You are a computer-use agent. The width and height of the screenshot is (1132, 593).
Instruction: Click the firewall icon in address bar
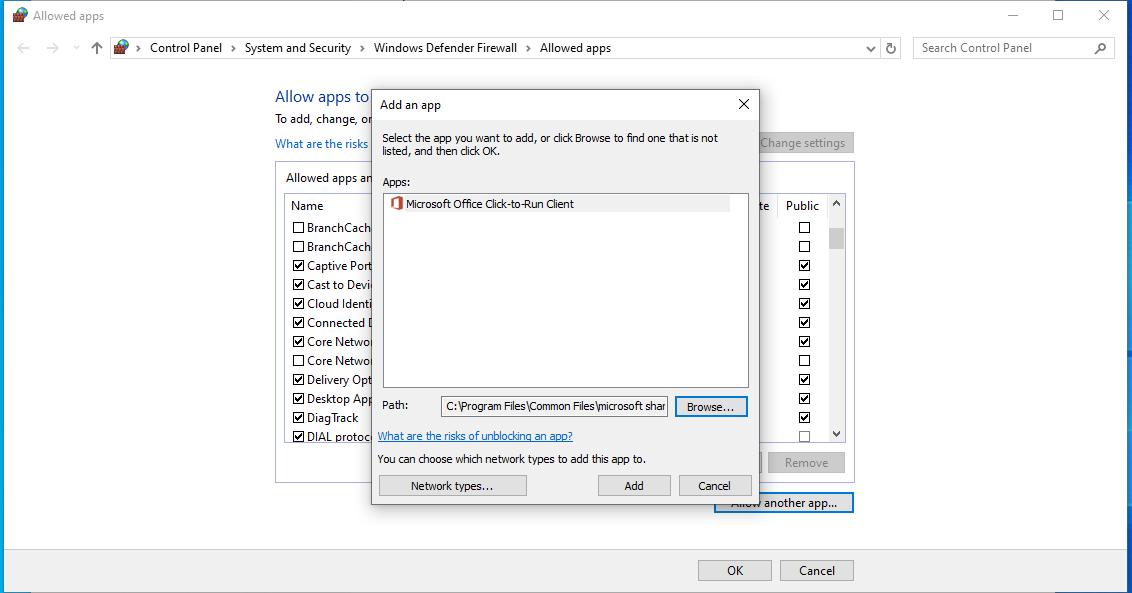click(x=121, y=48)
